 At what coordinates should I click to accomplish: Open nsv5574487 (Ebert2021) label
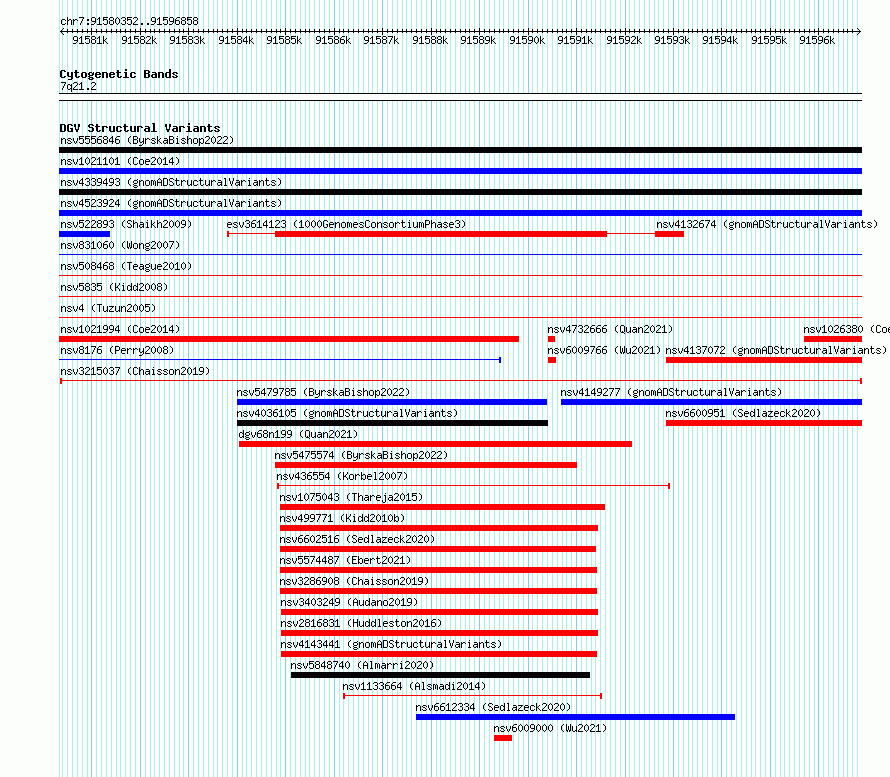click(x=345, y=560)
